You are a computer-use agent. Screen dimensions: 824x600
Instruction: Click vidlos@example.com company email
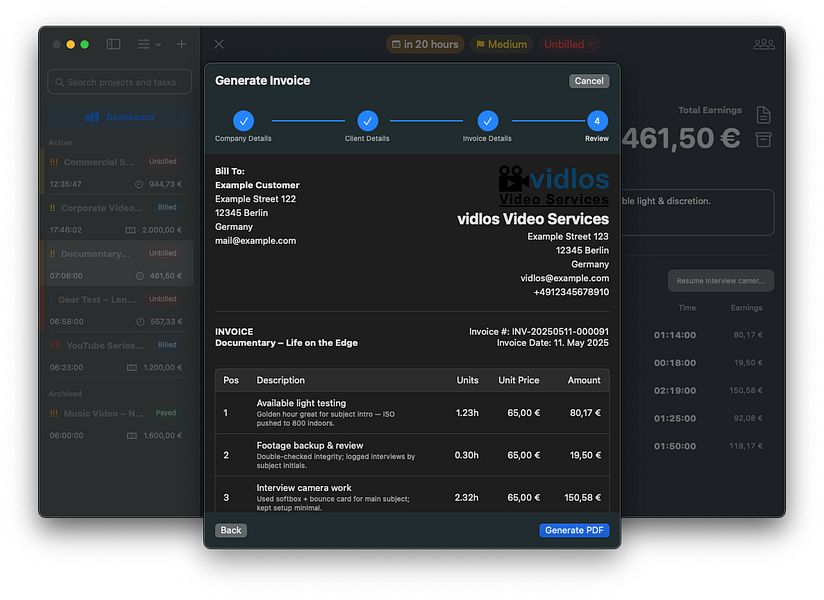click(565, 278)
